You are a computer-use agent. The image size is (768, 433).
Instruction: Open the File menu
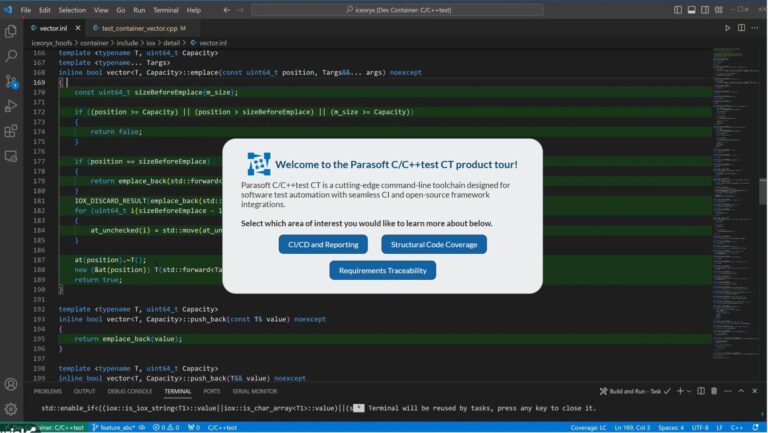[x=25, y=10]
